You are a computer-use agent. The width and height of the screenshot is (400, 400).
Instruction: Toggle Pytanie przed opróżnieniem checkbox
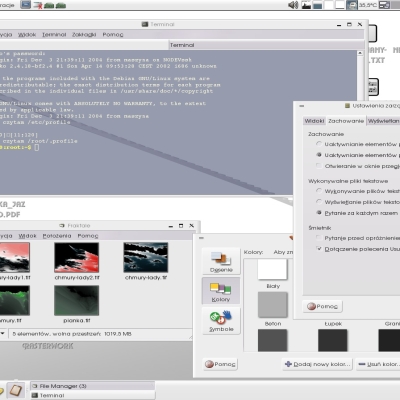[319, 238]
